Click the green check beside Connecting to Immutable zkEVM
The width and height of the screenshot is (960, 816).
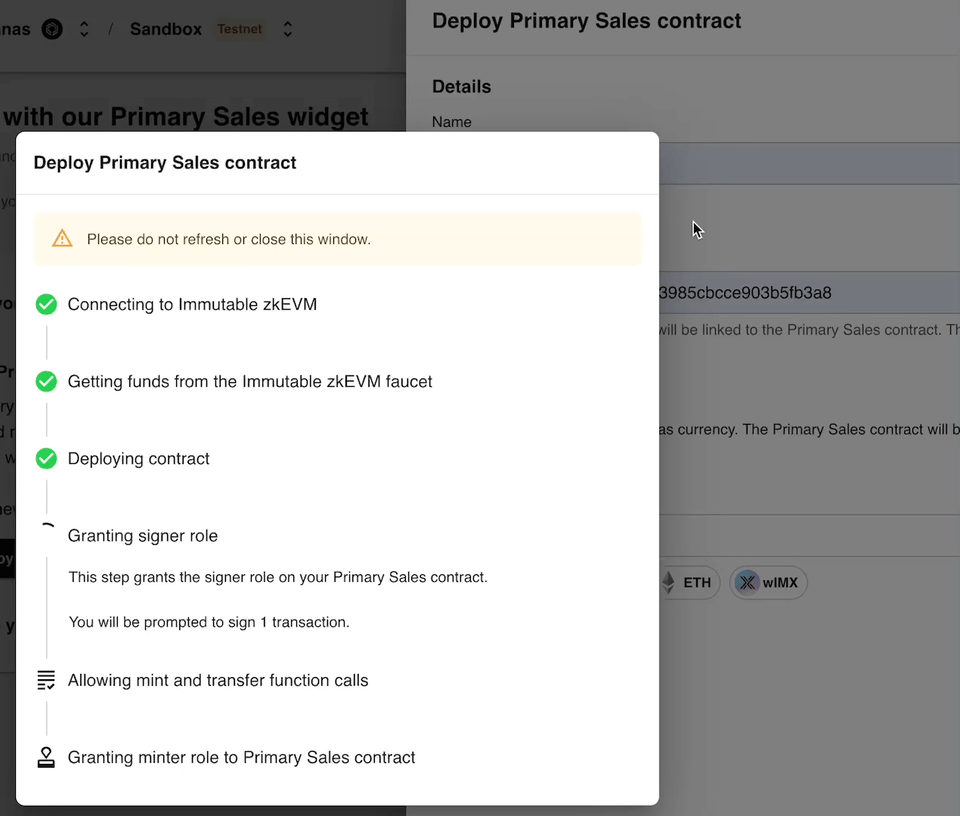pos(46,304)
